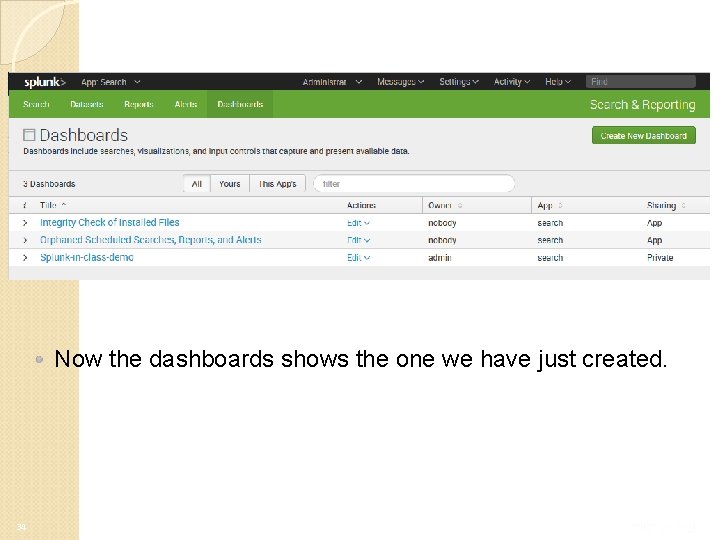Viewport: 720px width, 540px height.
Task: Open Edit menu for Integrity Check row
Action: click(x=358, y=223)
